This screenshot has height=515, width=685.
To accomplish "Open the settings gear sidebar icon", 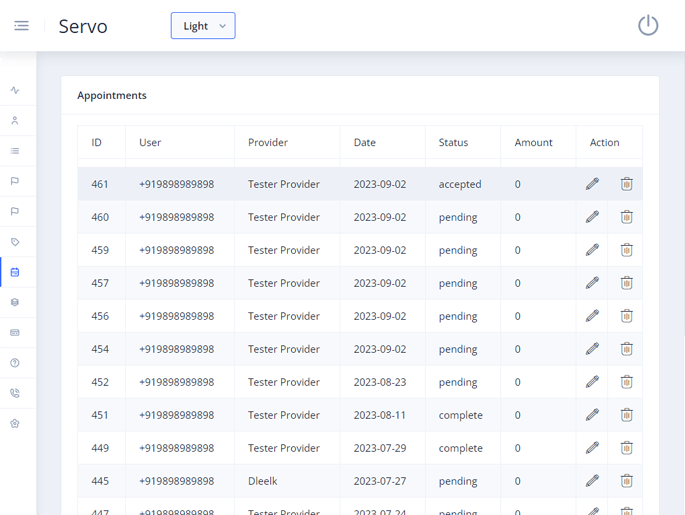I will (x=15, y=423).
